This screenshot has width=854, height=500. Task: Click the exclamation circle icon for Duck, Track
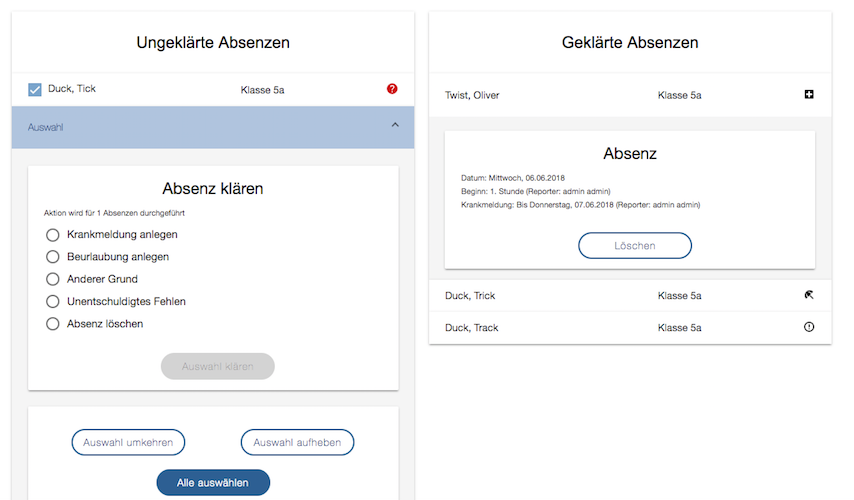[809, 328]
